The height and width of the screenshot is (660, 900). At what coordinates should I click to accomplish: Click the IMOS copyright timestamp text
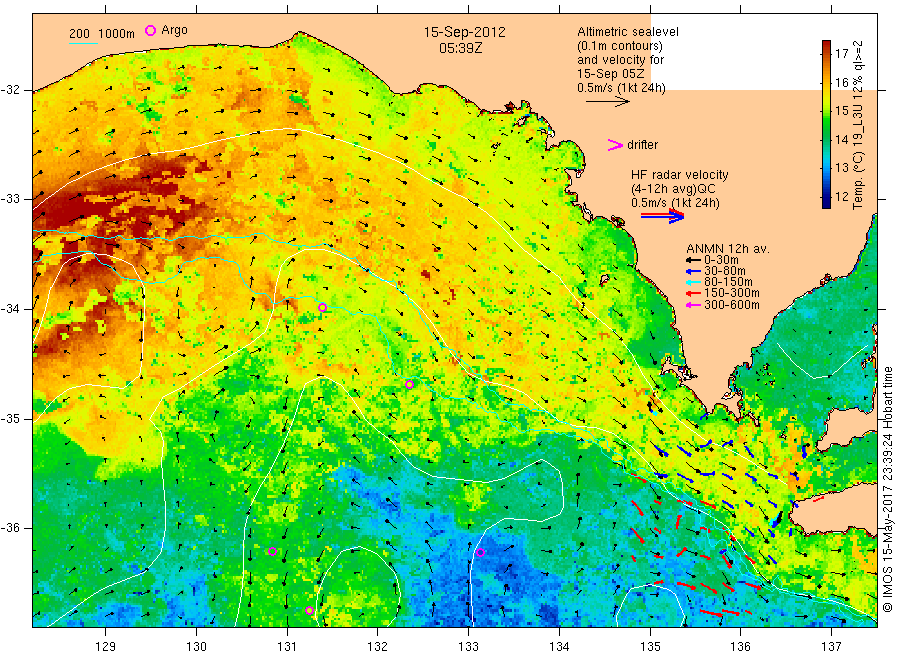(888, 491)
